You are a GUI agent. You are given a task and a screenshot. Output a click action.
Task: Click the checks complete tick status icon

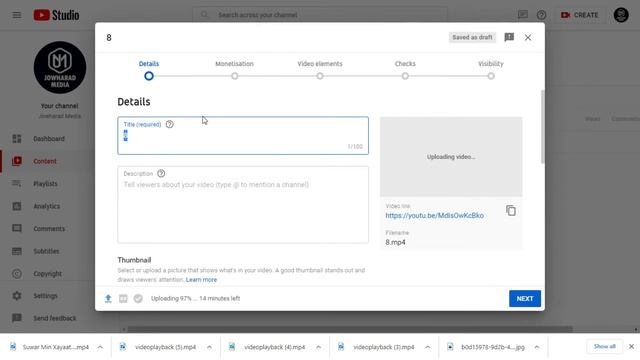[x=138, y=298]
